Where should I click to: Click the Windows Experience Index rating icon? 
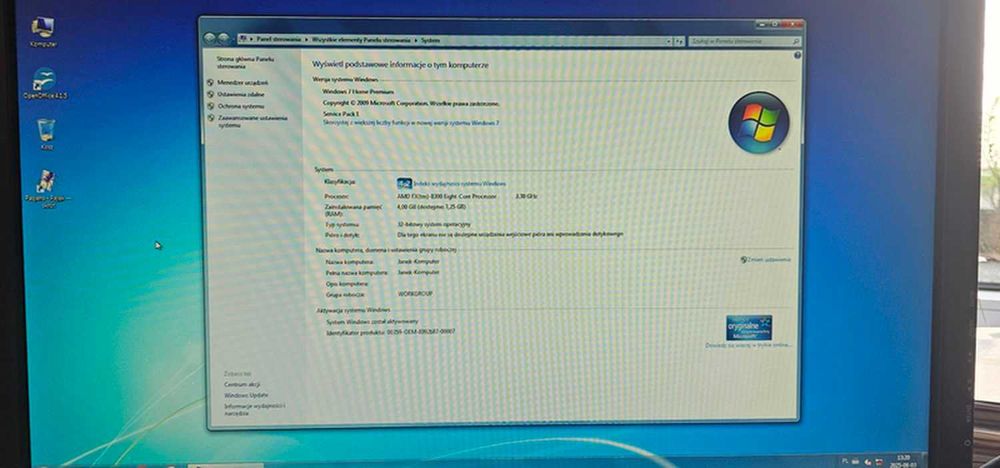[404, 183]
